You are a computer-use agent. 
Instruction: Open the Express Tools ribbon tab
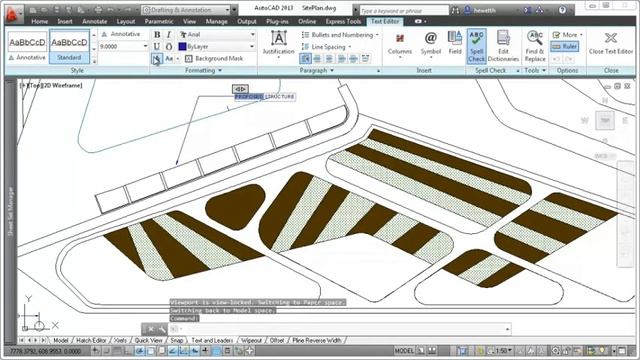[343, 21]
